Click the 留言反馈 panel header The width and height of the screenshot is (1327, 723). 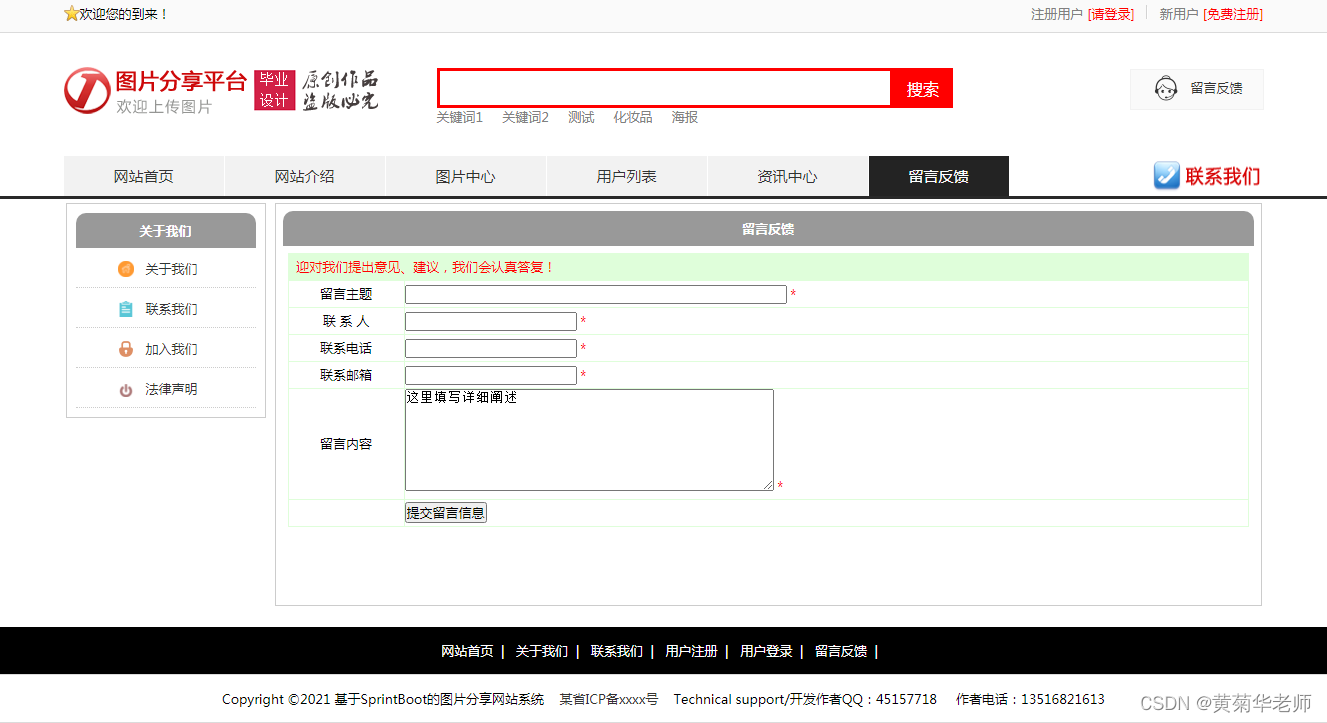(768, 229)
